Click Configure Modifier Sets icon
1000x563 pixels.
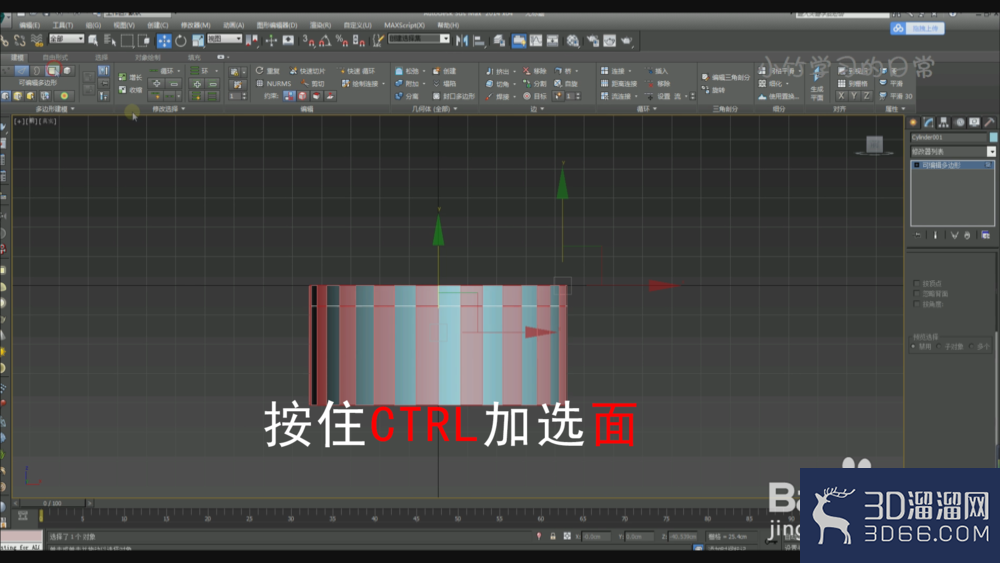point(985,235)
